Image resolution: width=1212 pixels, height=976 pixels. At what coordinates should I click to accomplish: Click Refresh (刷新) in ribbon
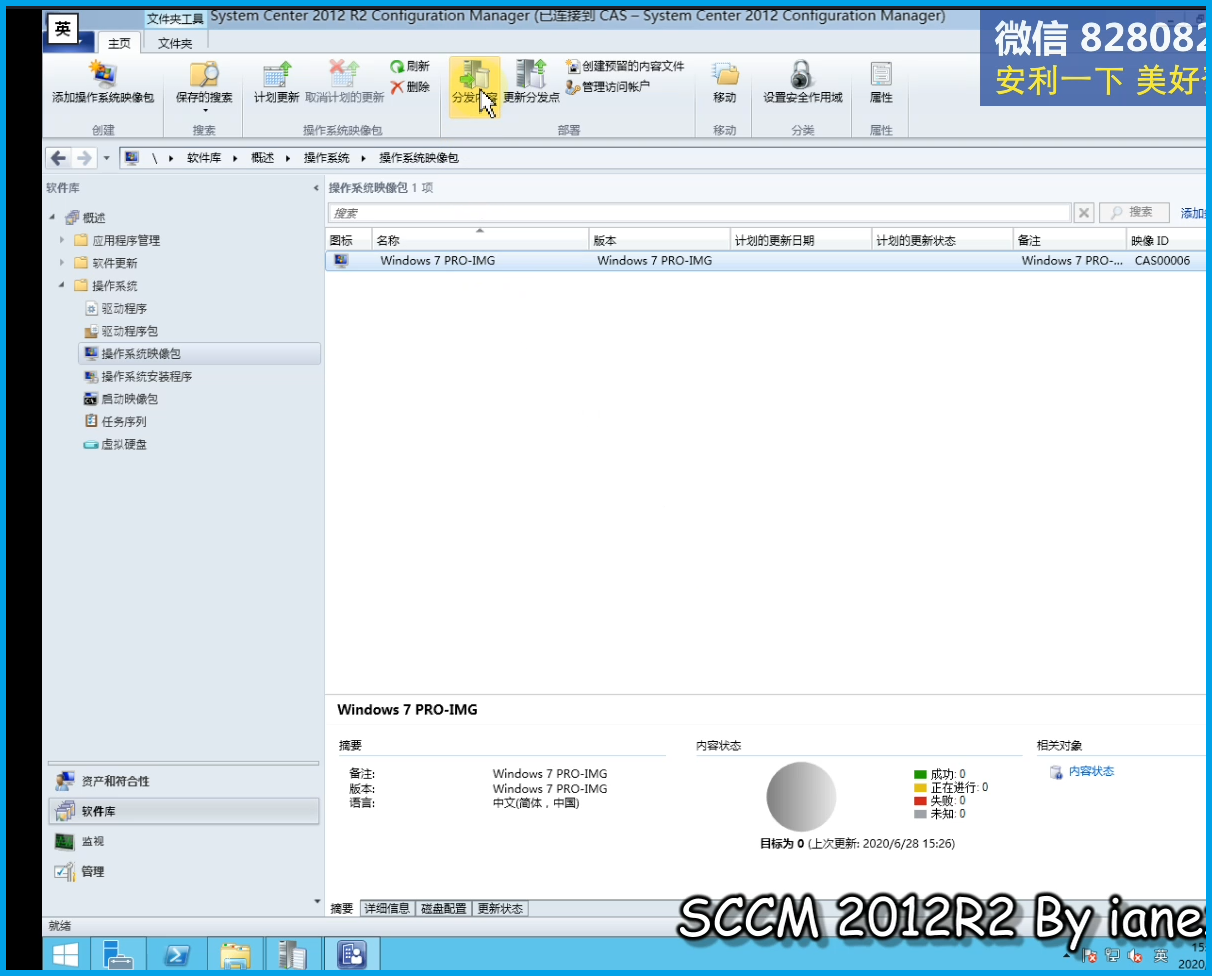pos(410,66)
